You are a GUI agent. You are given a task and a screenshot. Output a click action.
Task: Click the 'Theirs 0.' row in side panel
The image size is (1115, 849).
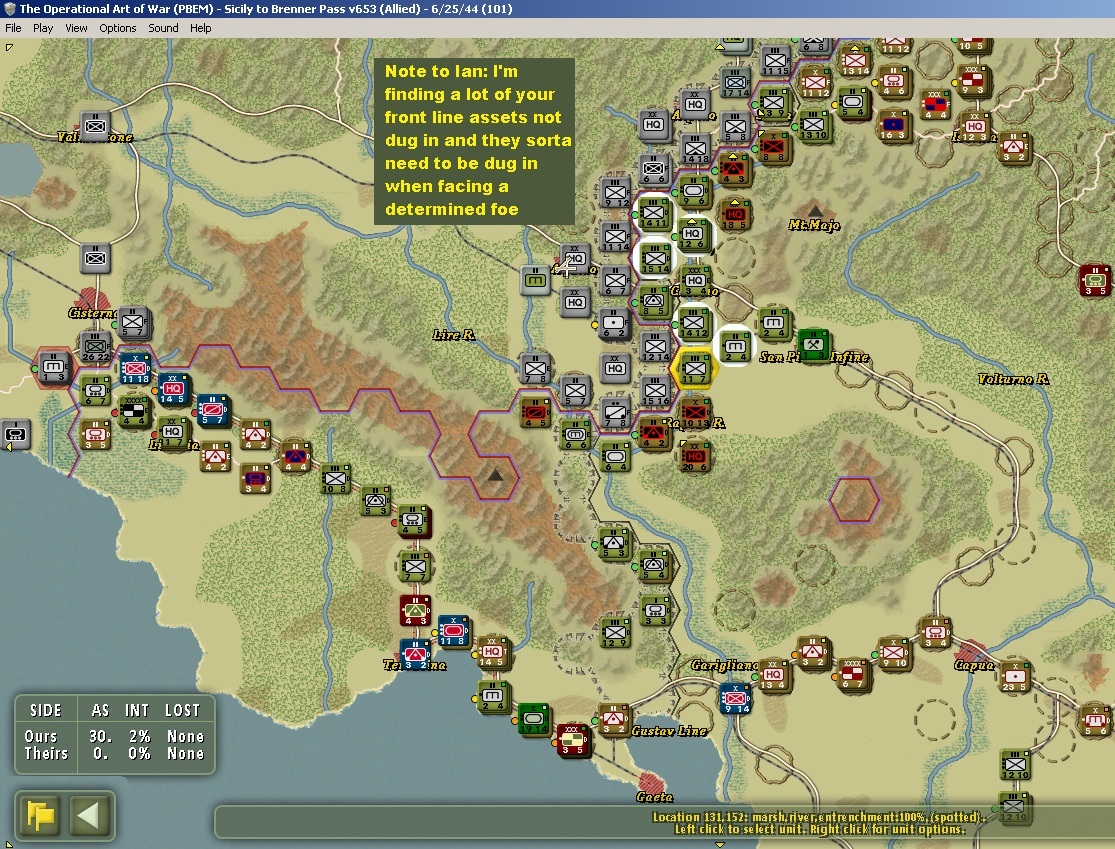click(x=114, y=753)
